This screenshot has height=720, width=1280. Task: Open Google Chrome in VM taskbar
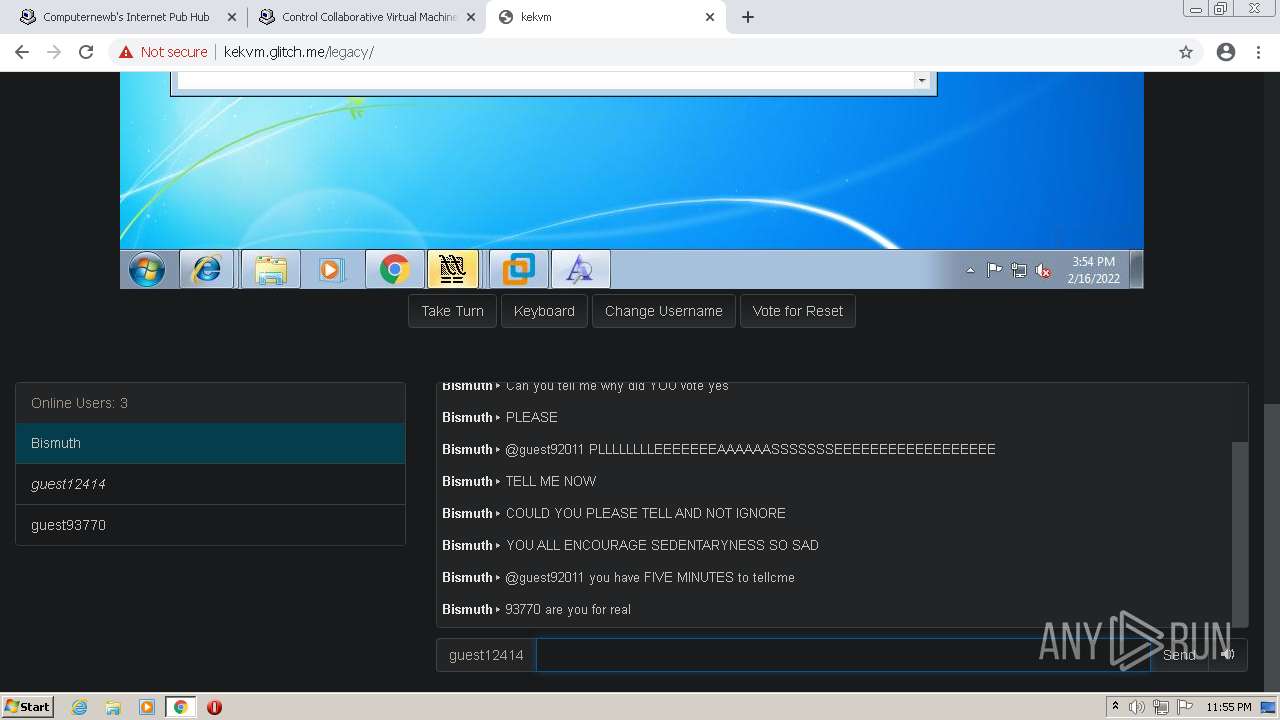click(x=394, y=269)
